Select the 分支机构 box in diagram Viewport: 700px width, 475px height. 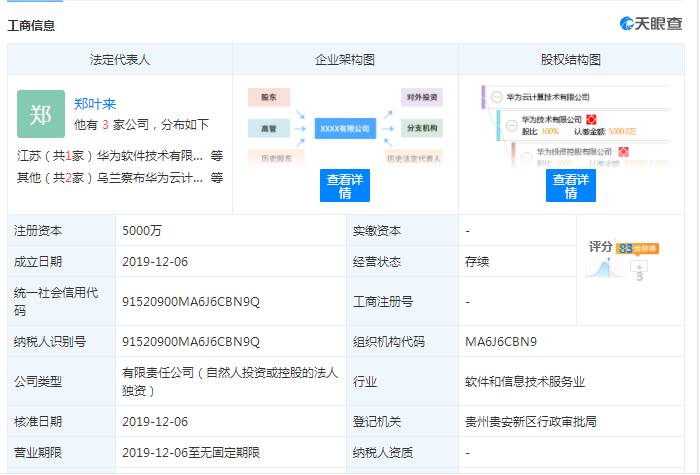422,128
